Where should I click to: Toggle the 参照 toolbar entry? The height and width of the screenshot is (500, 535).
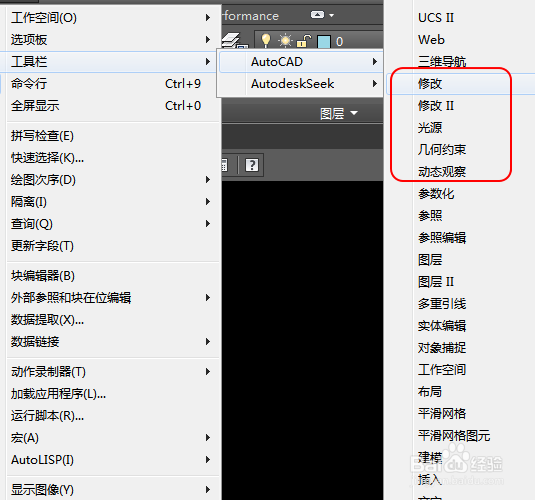pos(430,216)
